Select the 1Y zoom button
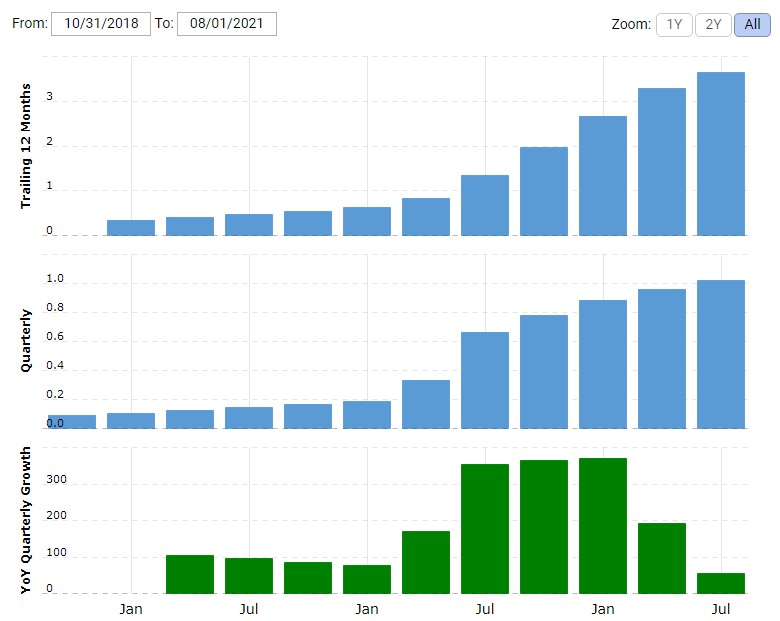 point(674,24)
